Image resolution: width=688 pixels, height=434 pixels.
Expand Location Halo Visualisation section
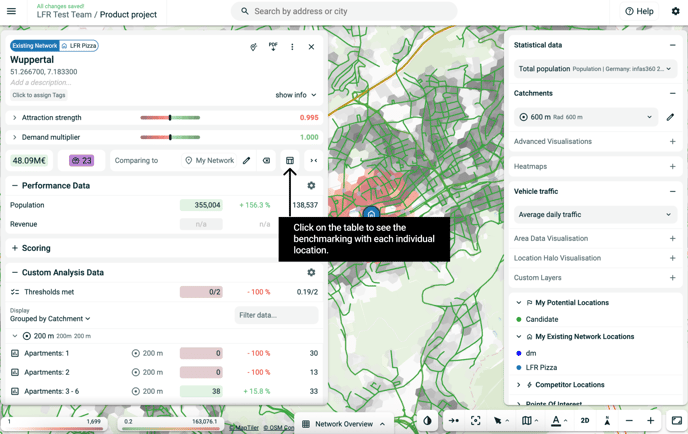coord(672,258)
